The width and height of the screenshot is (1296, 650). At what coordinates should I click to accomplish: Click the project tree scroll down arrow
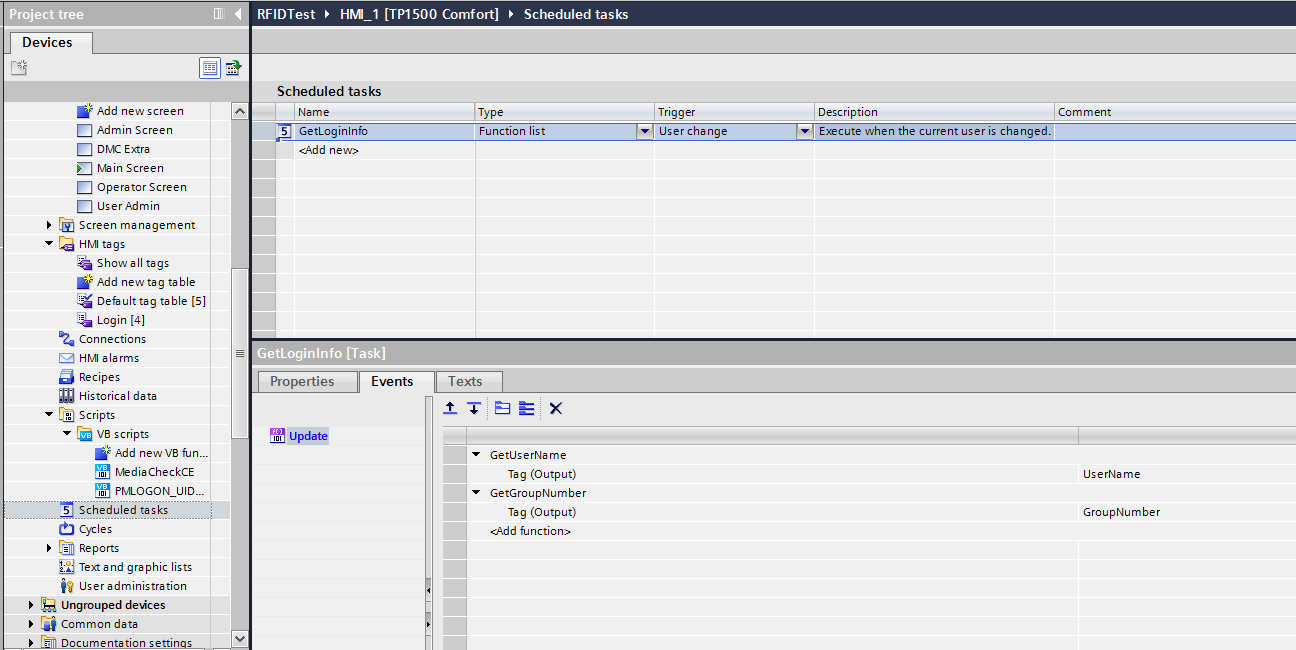click(x=239, y=638)
